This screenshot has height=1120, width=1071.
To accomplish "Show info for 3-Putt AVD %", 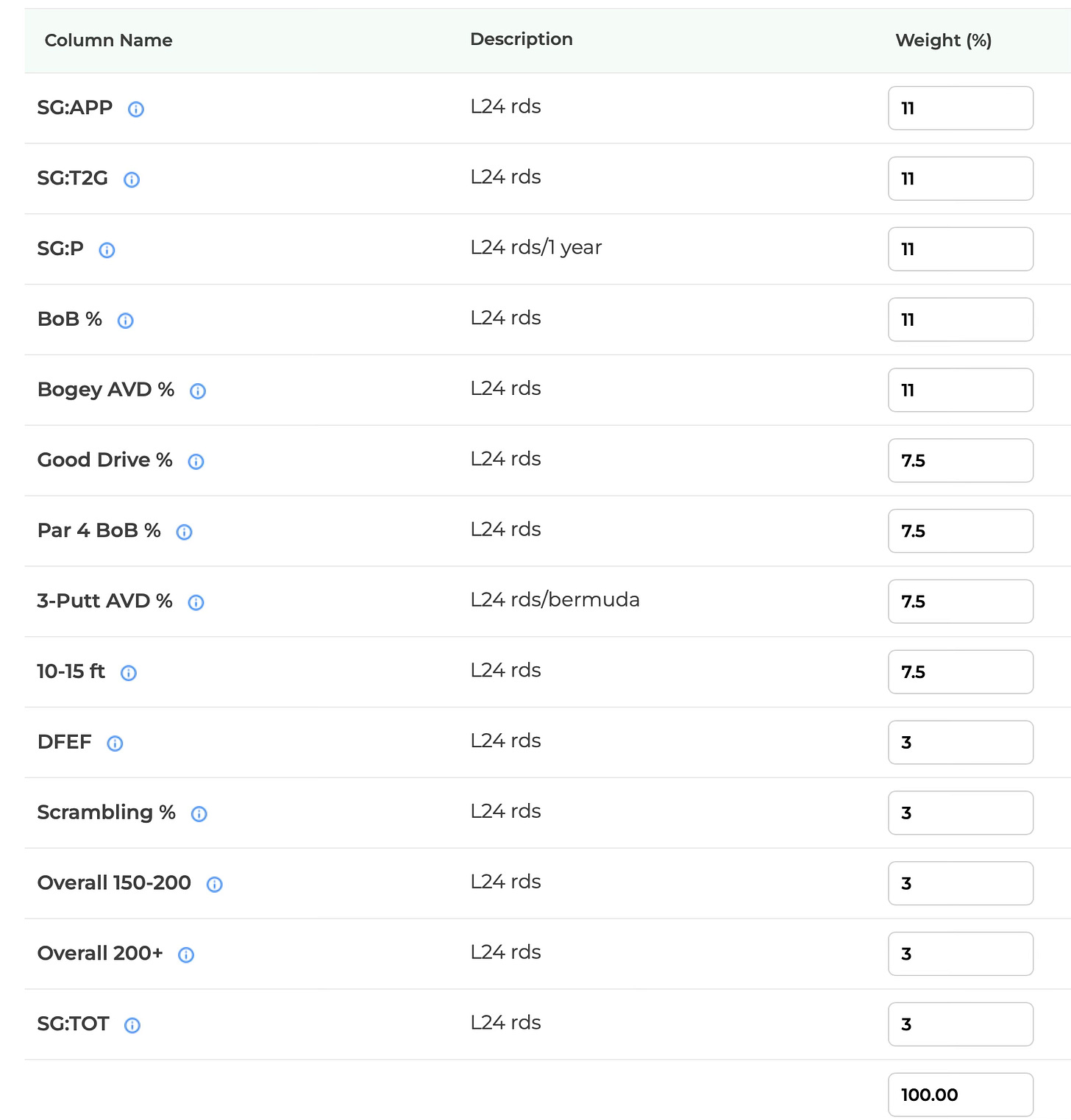I will [196, 603].
